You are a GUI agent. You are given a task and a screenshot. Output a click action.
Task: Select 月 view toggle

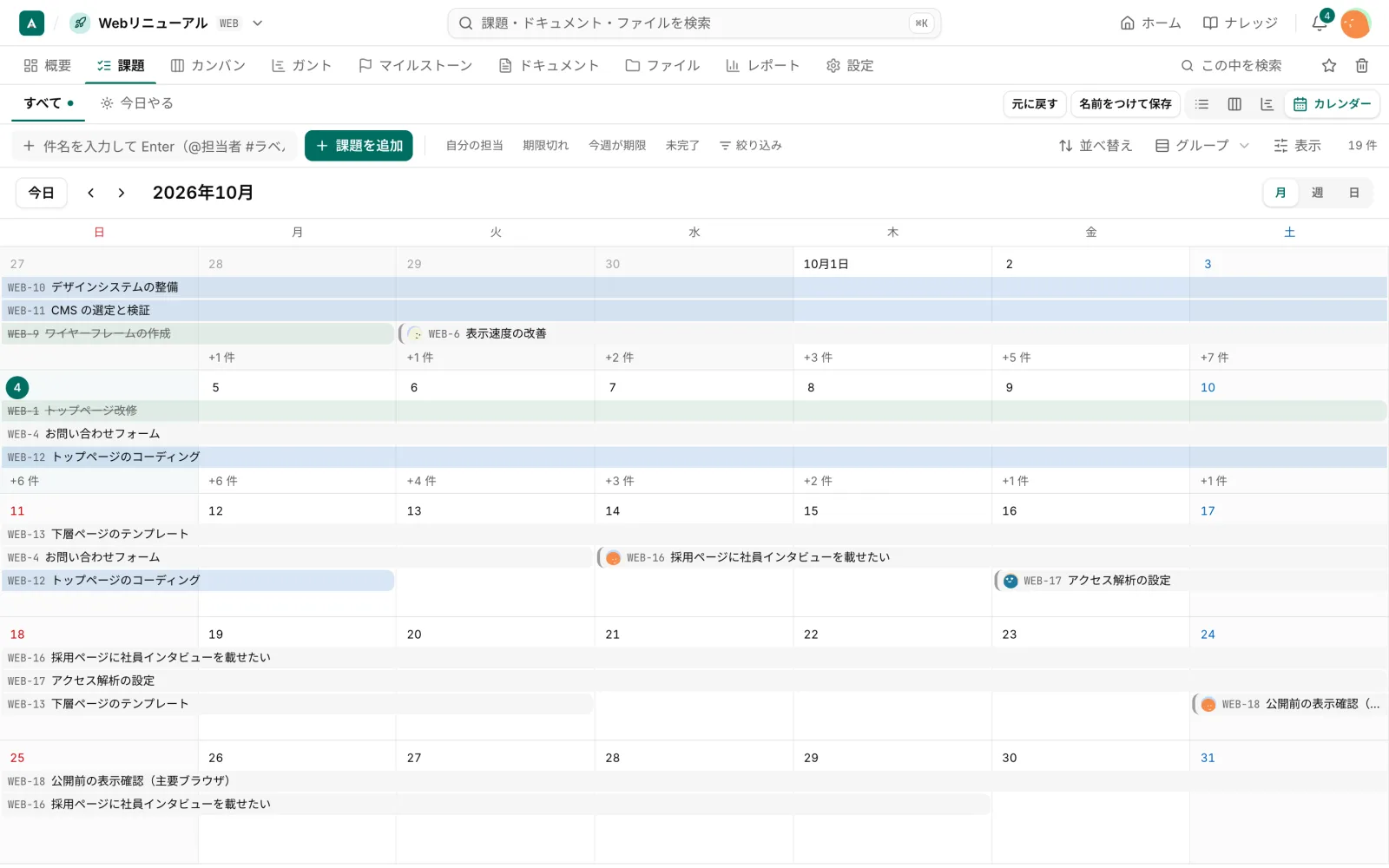click(1280, 193)
